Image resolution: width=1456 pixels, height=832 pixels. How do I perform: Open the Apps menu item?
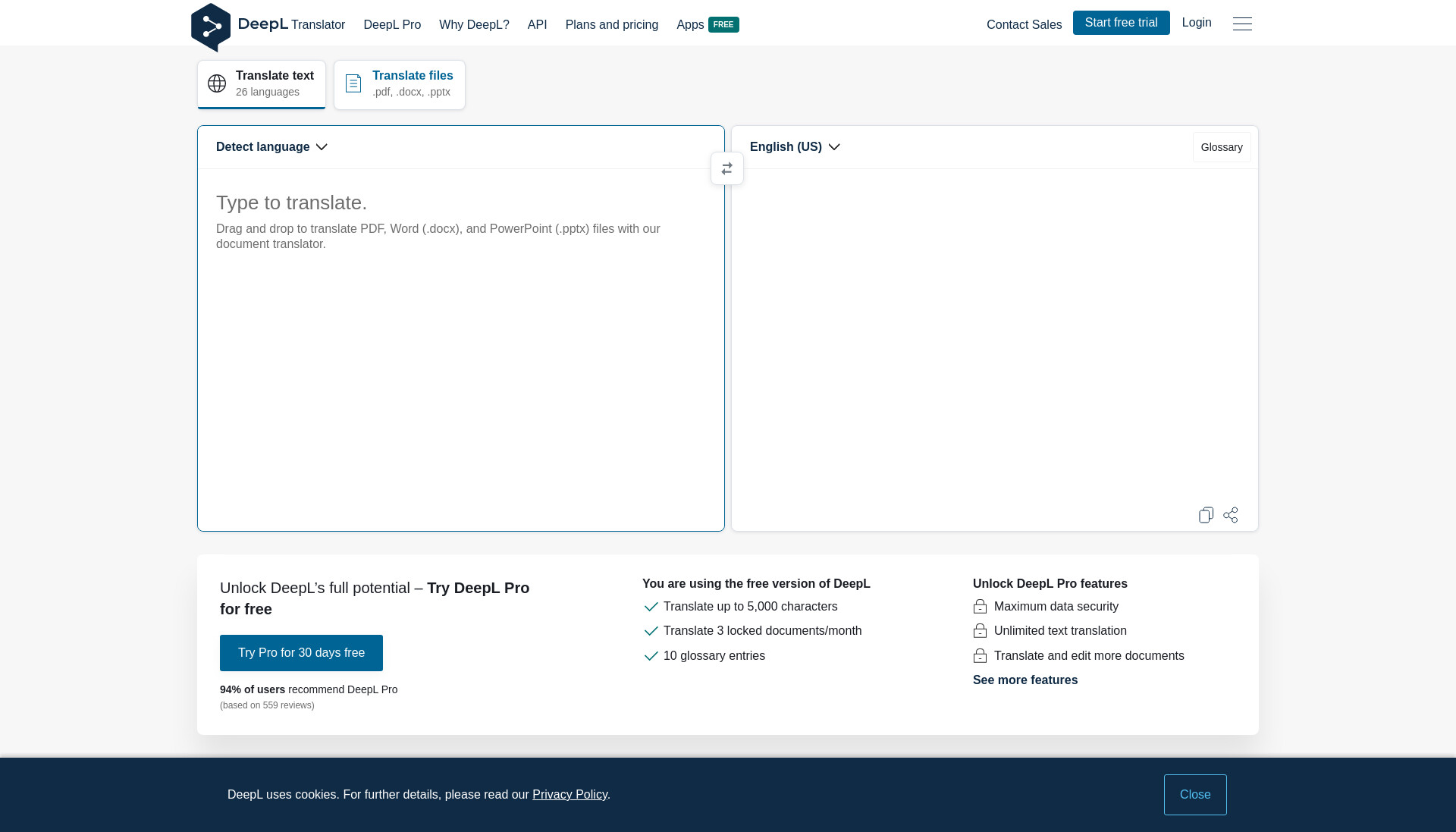690,24
